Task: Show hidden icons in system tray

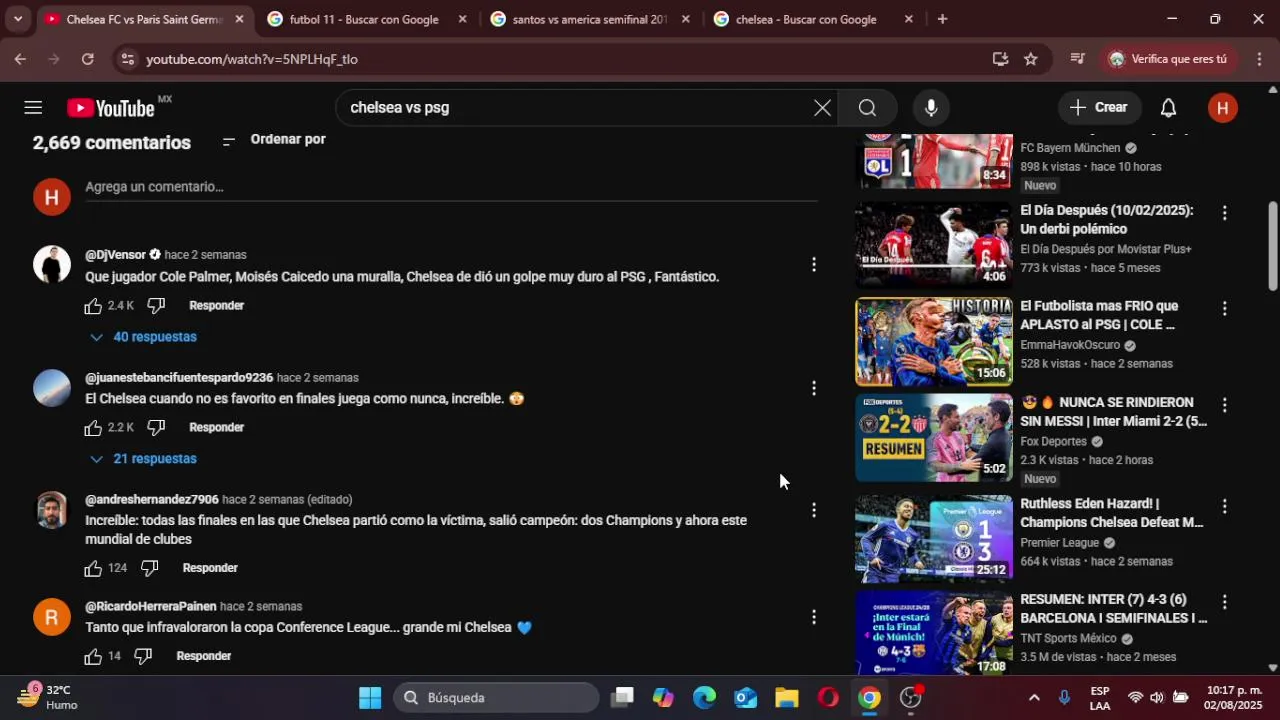Action: point(1034,698)
